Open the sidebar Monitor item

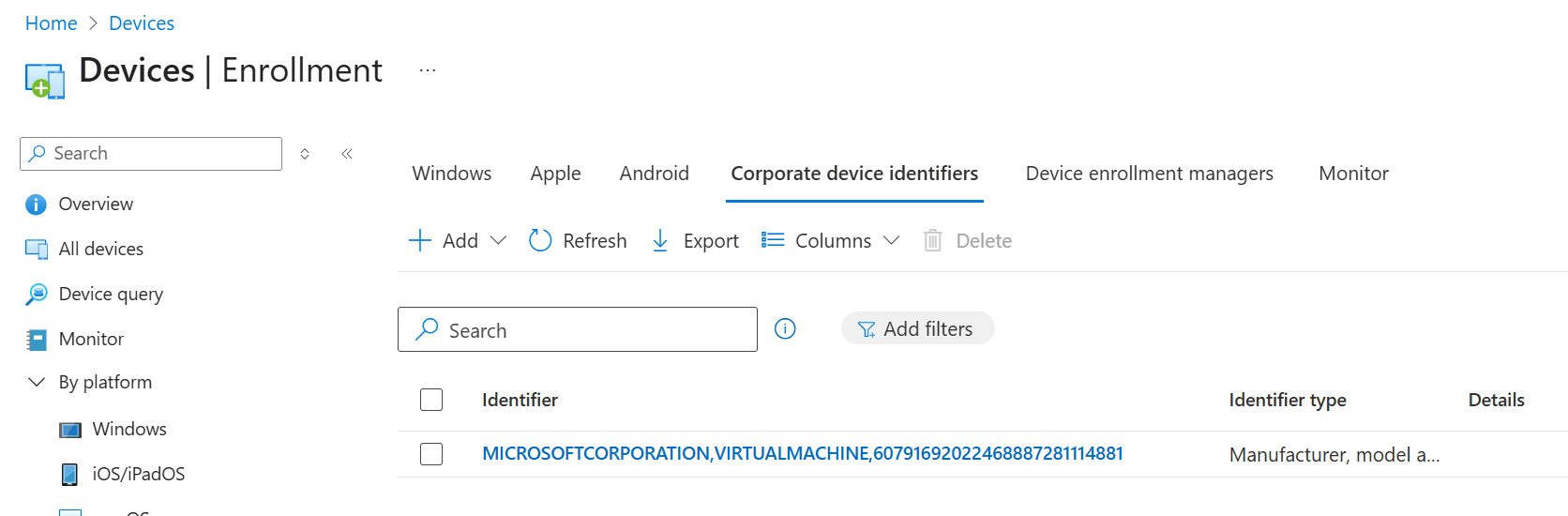91,339
